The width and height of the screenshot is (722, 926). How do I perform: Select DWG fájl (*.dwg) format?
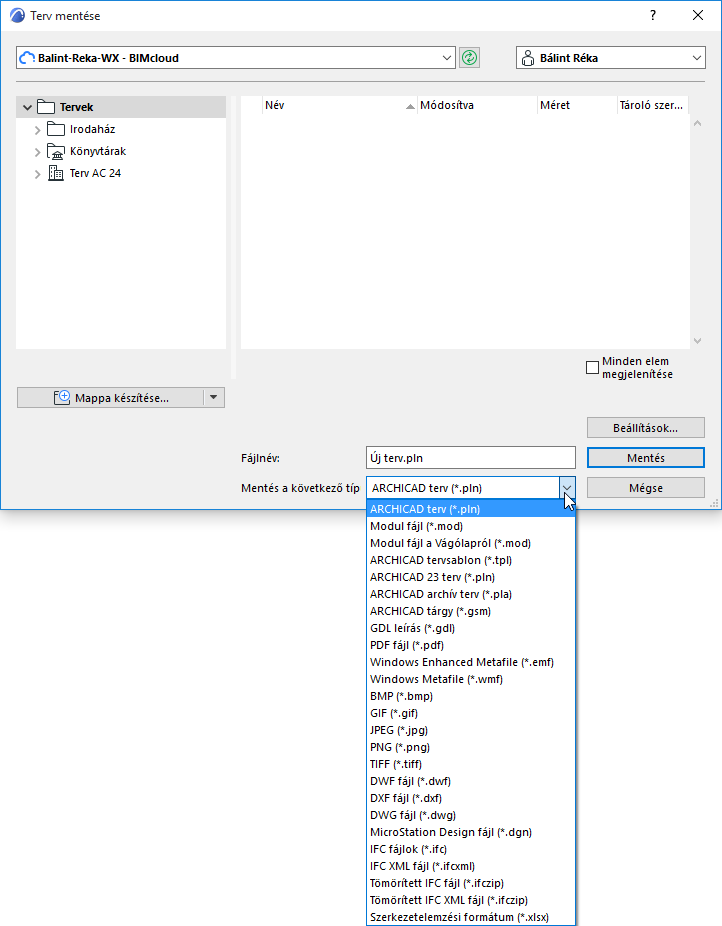coord(471,815)
